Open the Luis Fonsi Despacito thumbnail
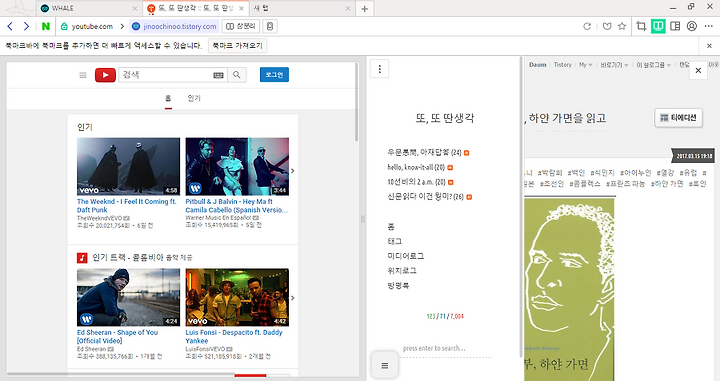The height and width of the screenshot is (381, 720). [x=237, y=297]
